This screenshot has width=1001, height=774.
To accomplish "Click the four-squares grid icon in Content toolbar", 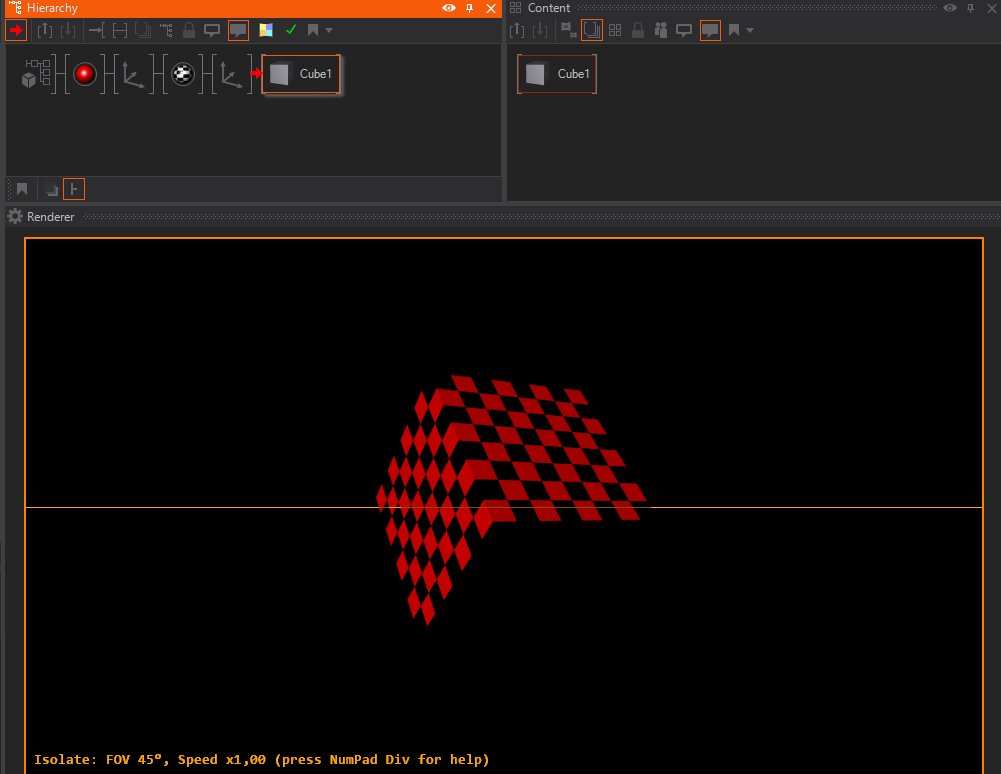I will 615,30.
